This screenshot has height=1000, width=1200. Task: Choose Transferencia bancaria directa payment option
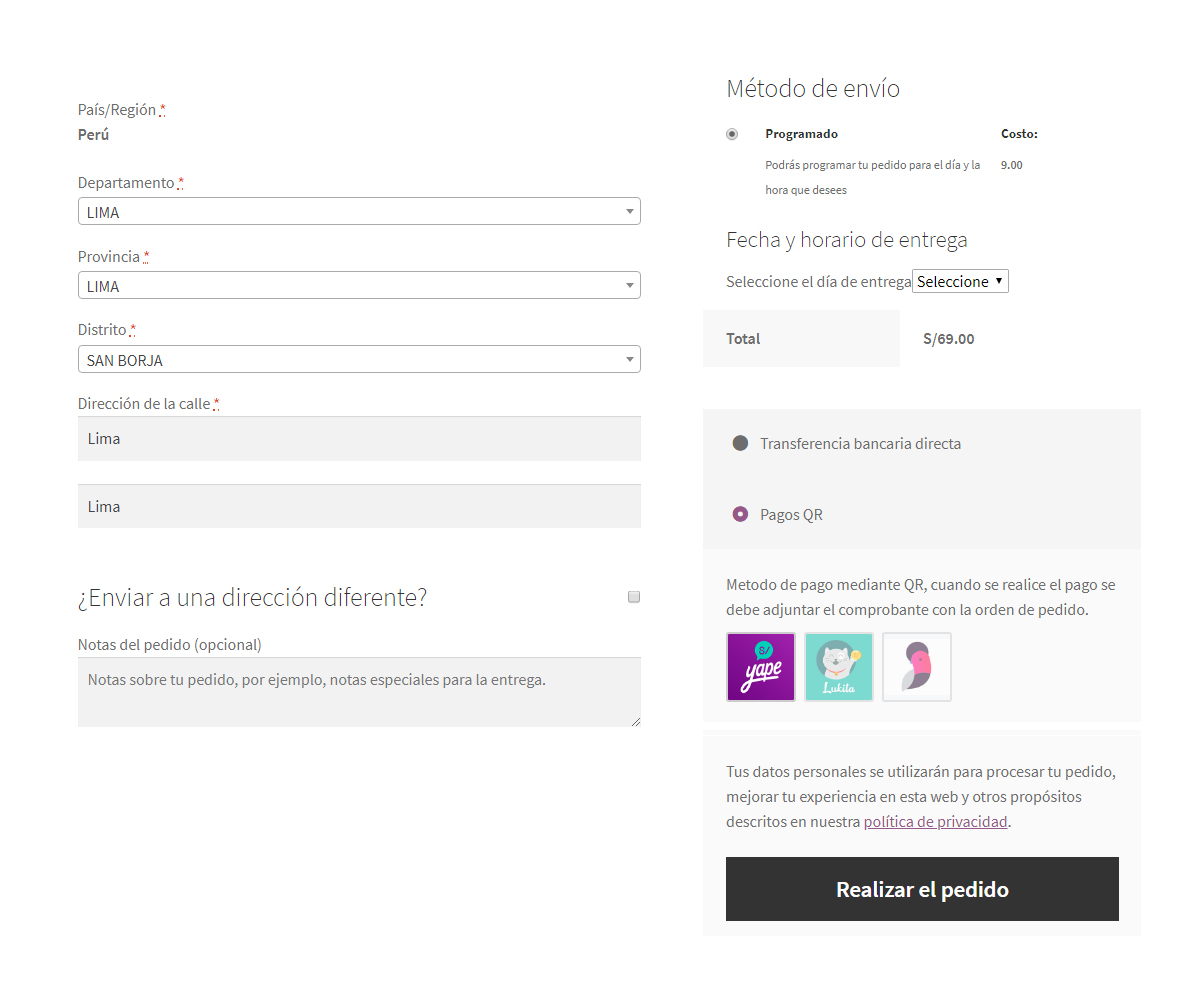(740, 443)
